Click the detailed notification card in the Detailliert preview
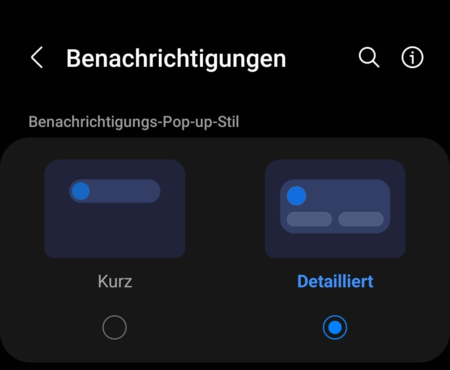This screenshot has width=450, height=370. 335,206
